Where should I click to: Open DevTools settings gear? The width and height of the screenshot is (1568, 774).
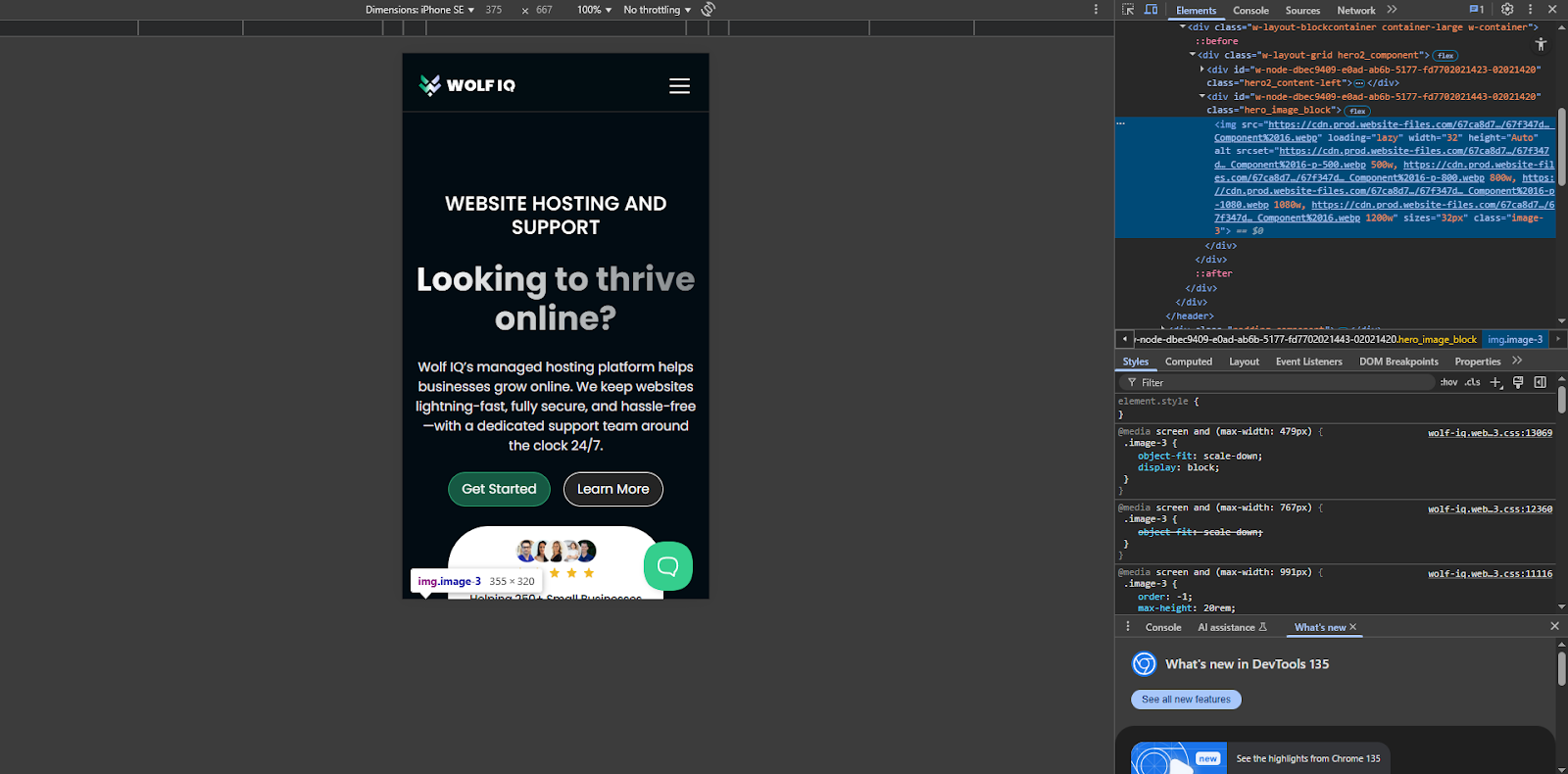point(1507,10)
